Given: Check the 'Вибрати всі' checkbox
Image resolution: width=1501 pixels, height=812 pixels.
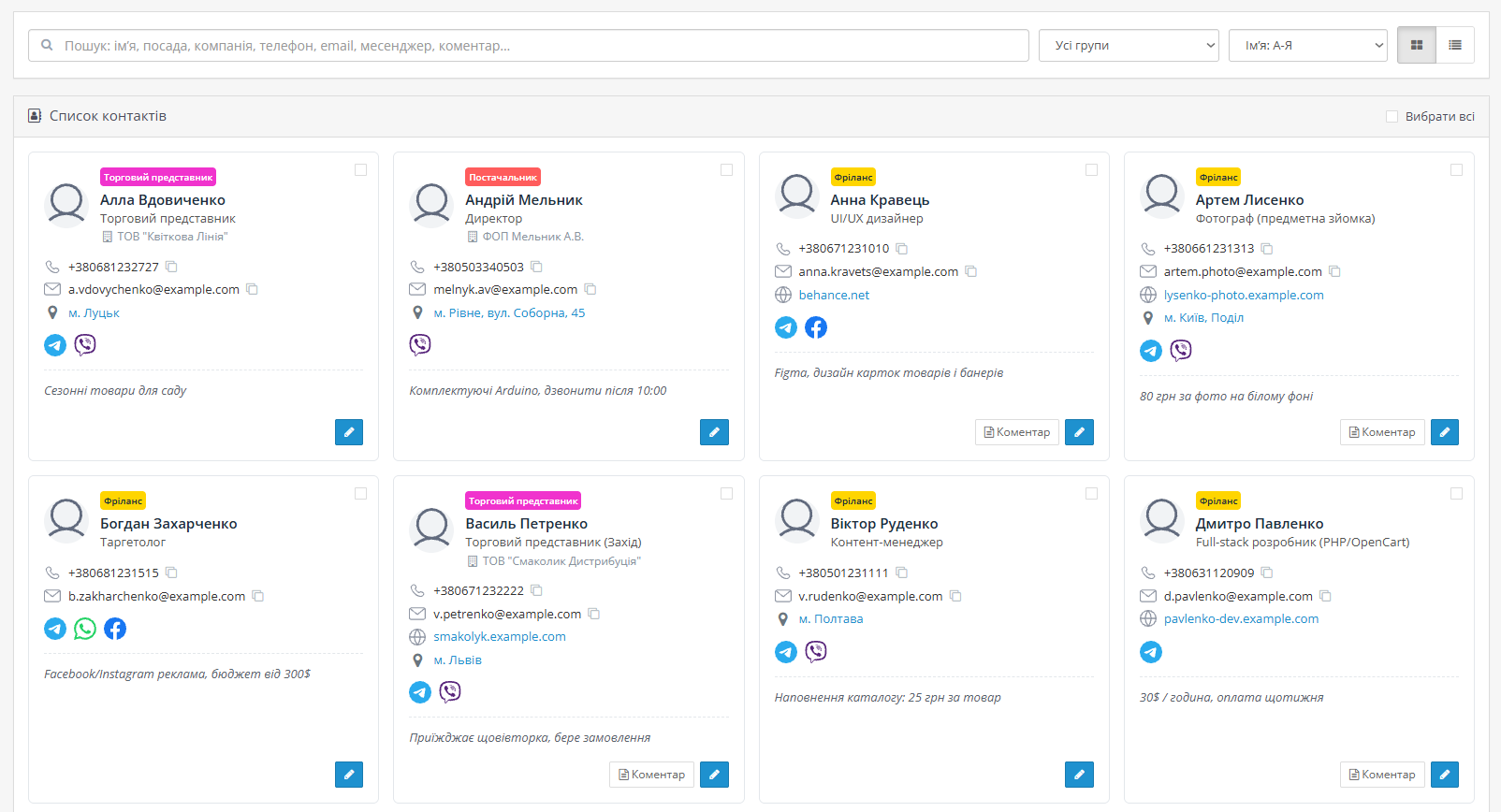Looking at the screenshot, I should click(x=1392, y=117).
